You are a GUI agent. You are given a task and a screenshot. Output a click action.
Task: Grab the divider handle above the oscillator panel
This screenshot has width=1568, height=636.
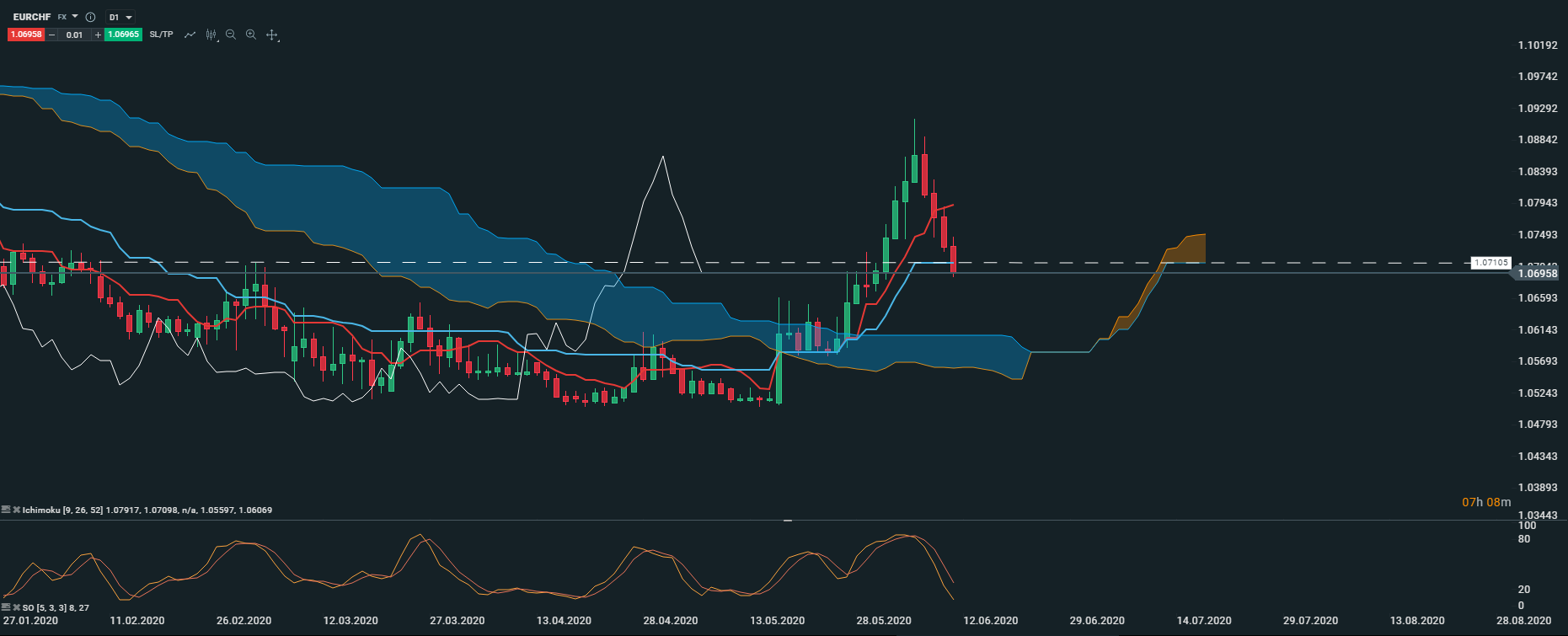(788, 521)
